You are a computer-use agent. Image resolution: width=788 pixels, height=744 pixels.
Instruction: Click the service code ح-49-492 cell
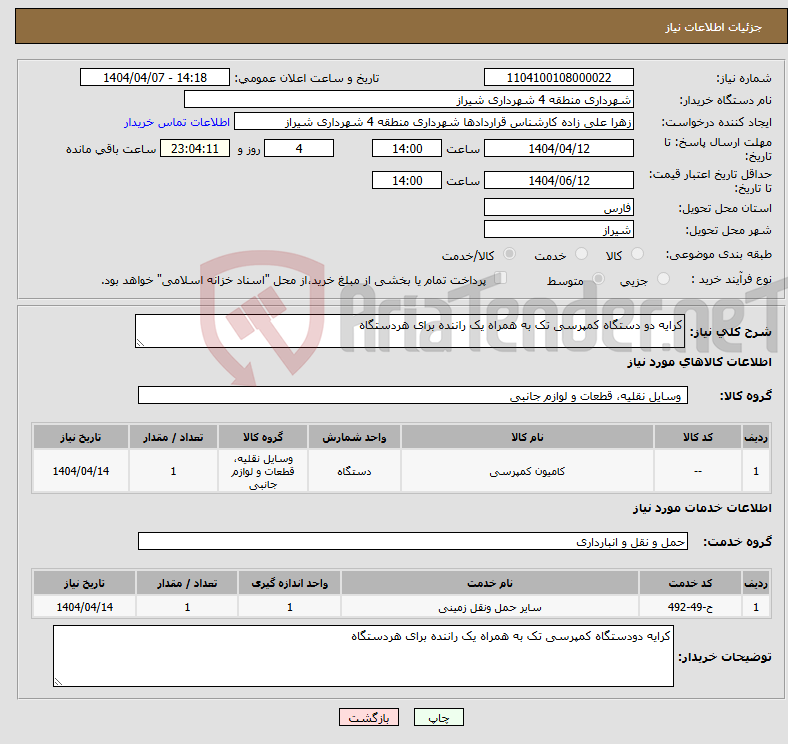(x=691, y=607)
